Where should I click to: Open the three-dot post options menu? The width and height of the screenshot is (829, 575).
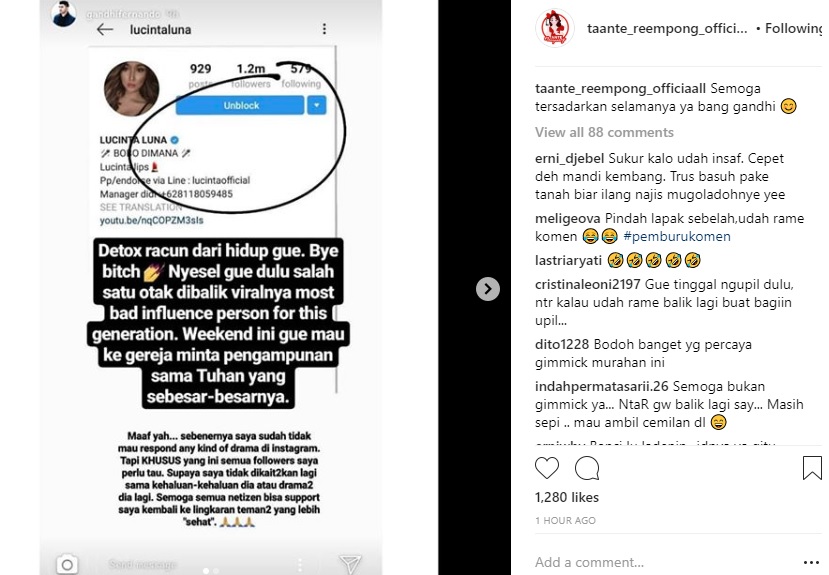811,562
